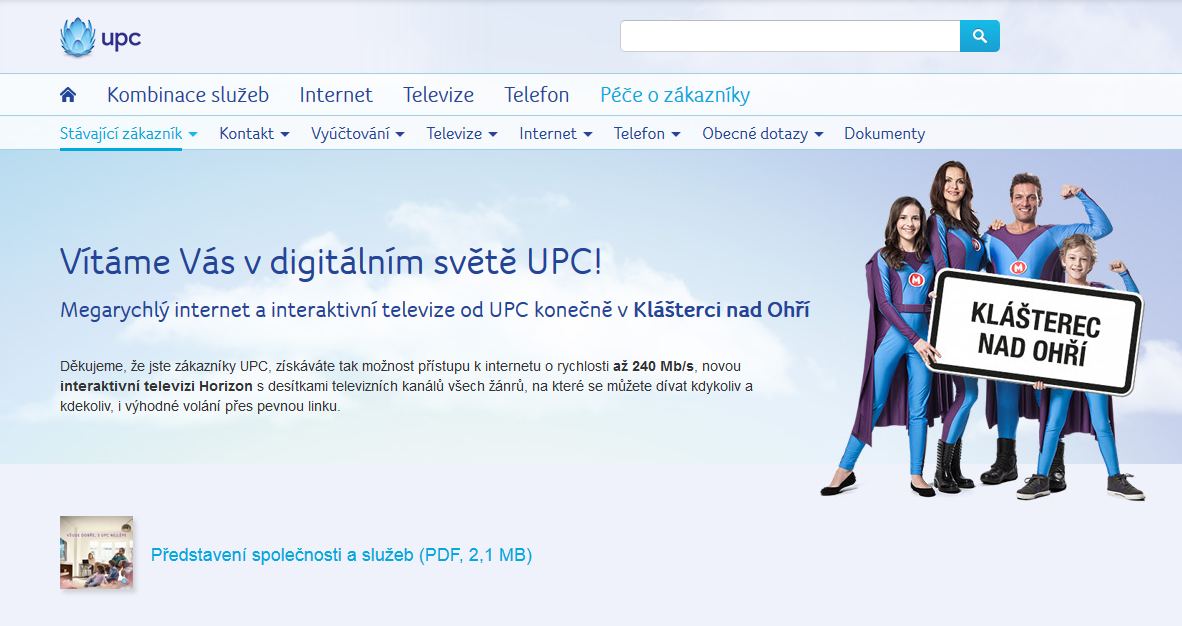Open the main Televize menu item
Screen dimensions: 1182x626
pyautogui.click(x=438, y=95)
